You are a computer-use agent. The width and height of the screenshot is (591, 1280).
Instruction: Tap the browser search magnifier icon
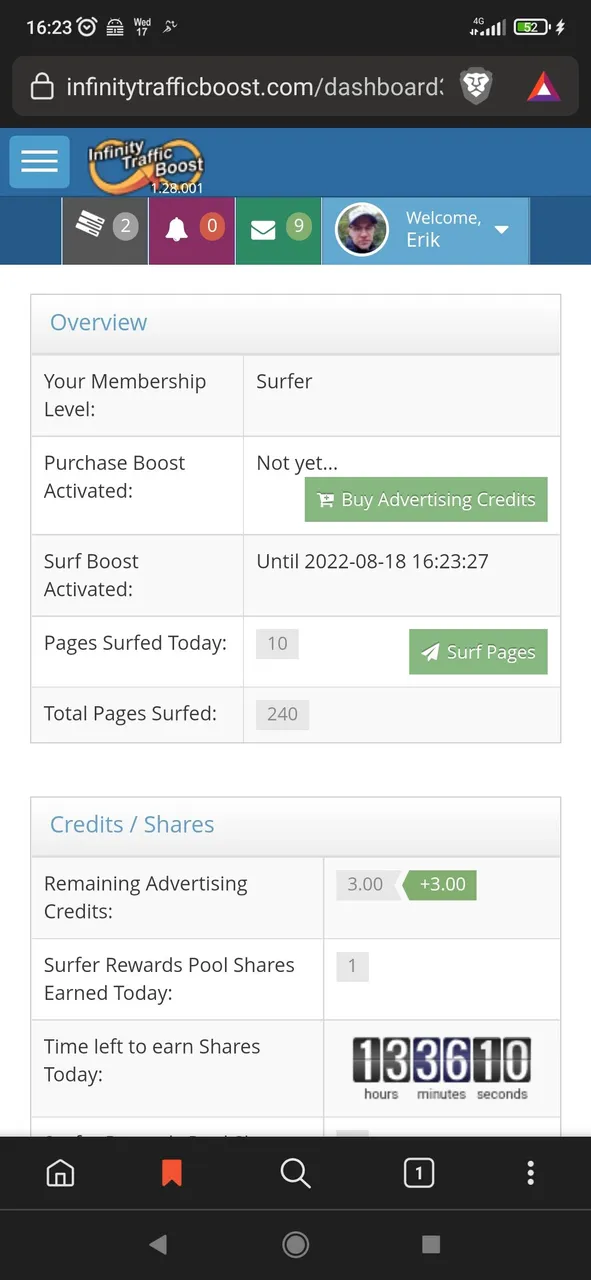(x=295, y=1173)
